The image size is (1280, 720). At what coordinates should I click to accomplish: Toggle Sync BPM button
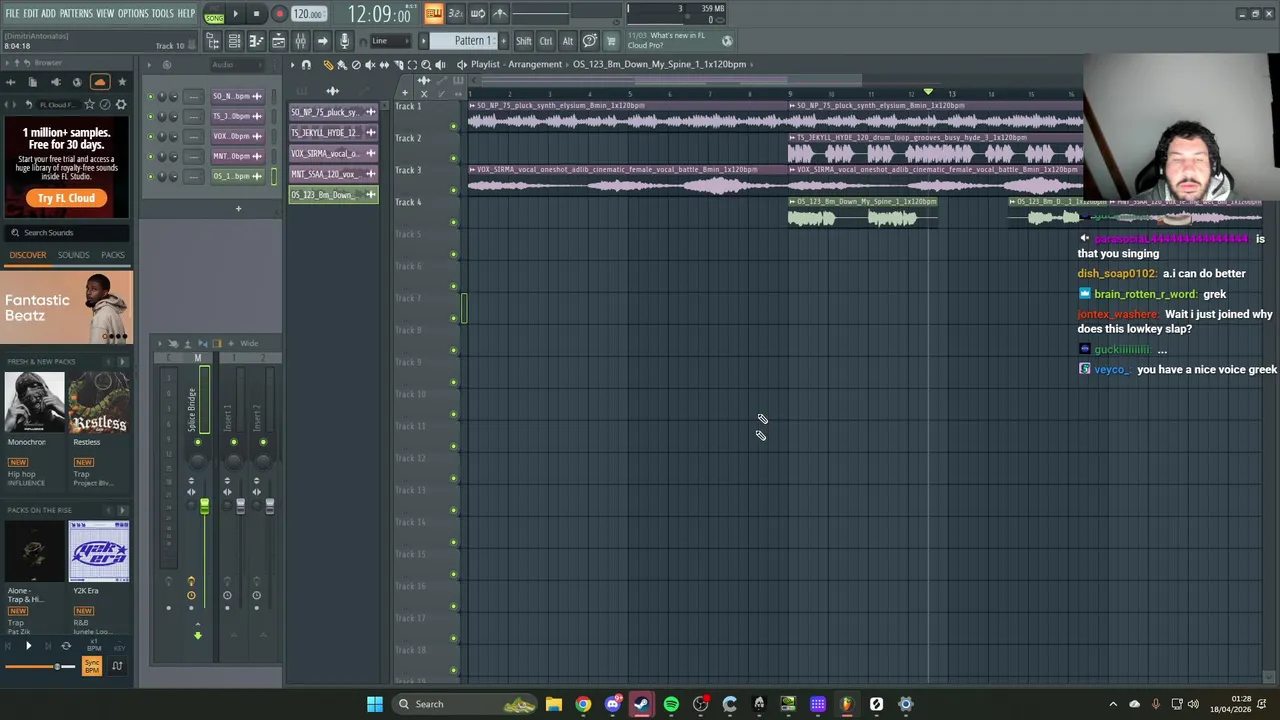click(92, 666)
